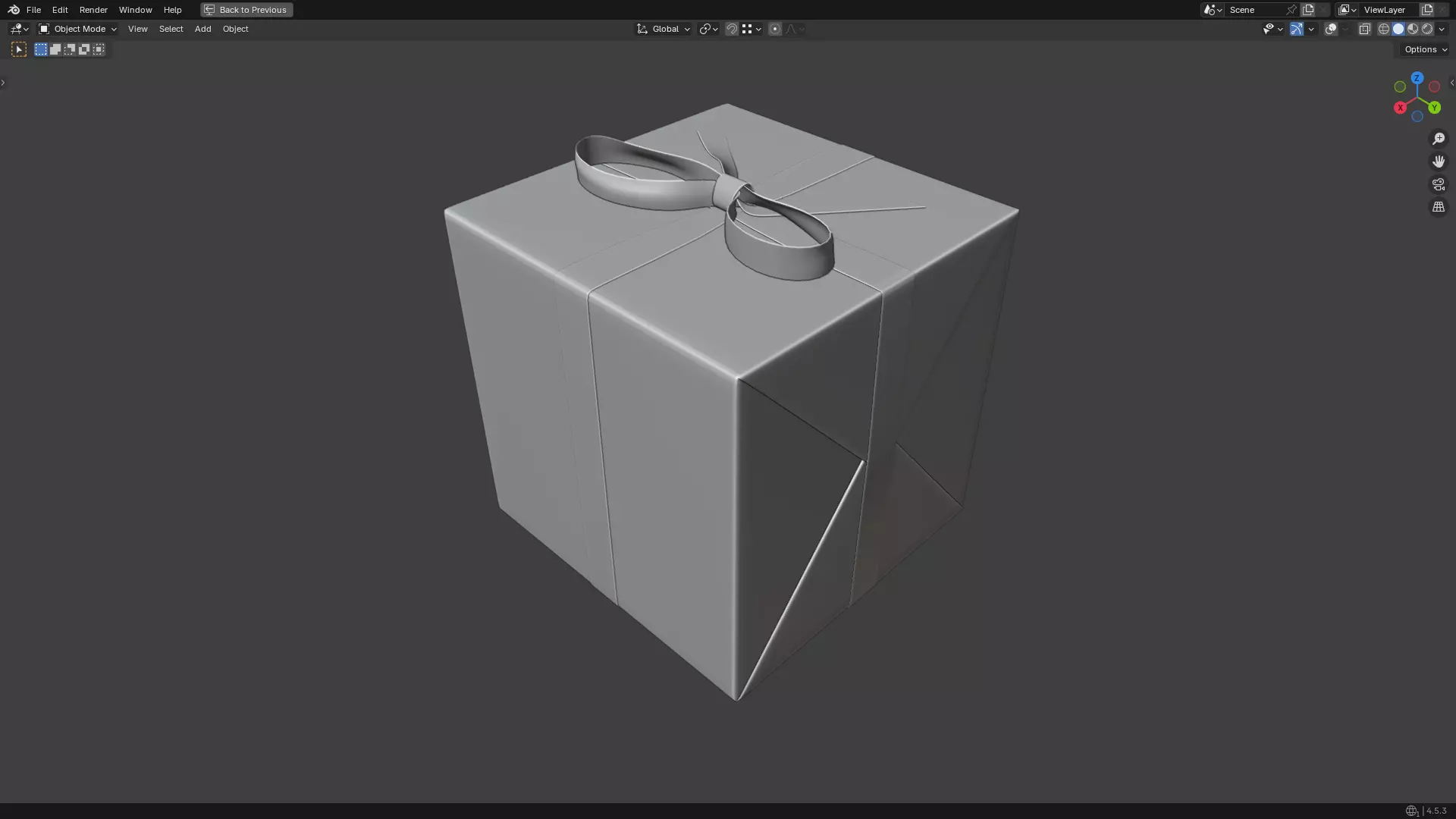Open the viewport Select menu

171,29
